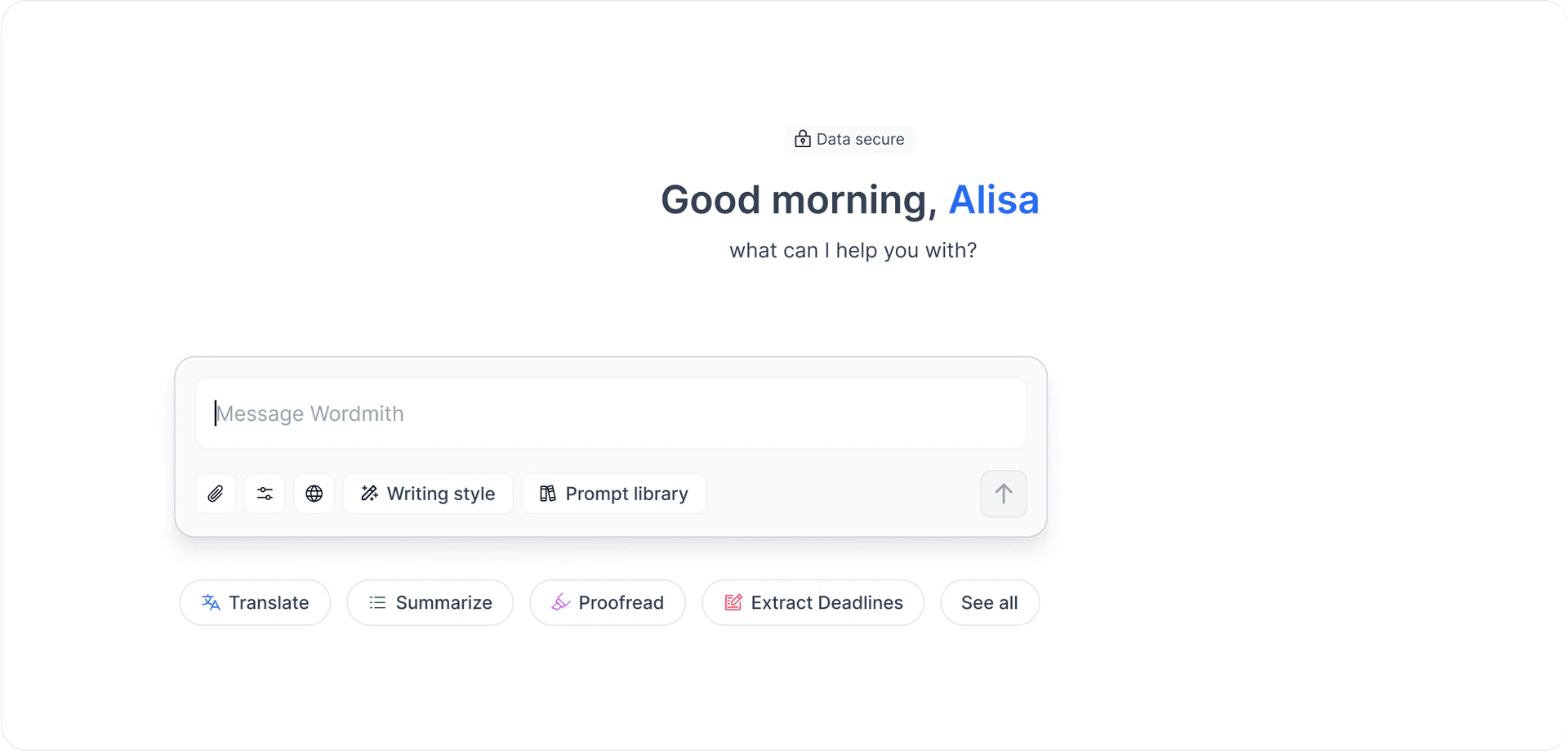
Task: Click the magic wand Writing style icon
Action: coord(370,494)
